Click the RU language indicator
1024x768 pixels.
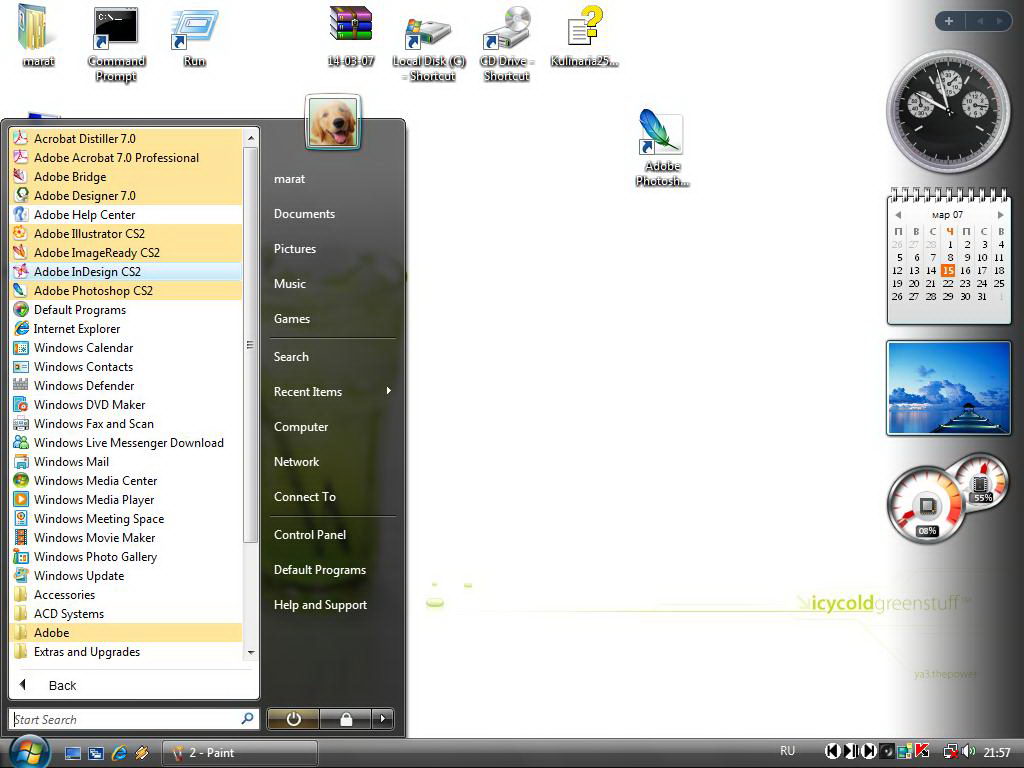click(x=788, y=751)
